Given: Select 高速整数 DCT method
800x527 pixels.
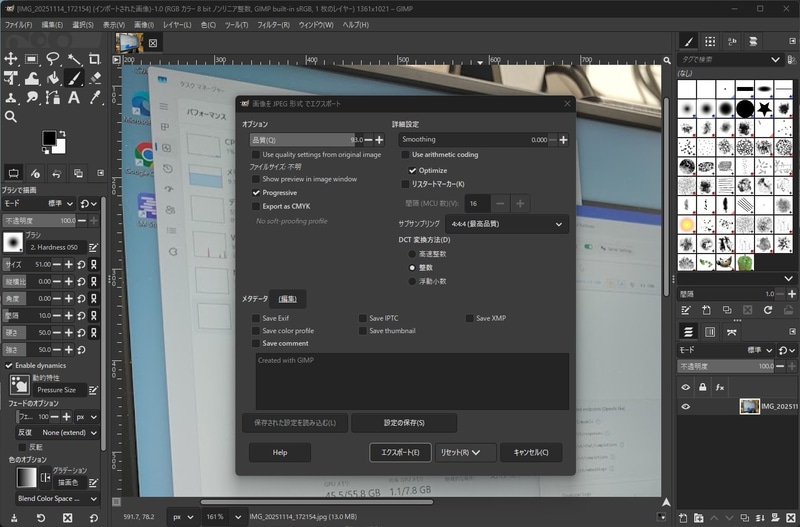Looking at the screenshot, I should [412, 254].
